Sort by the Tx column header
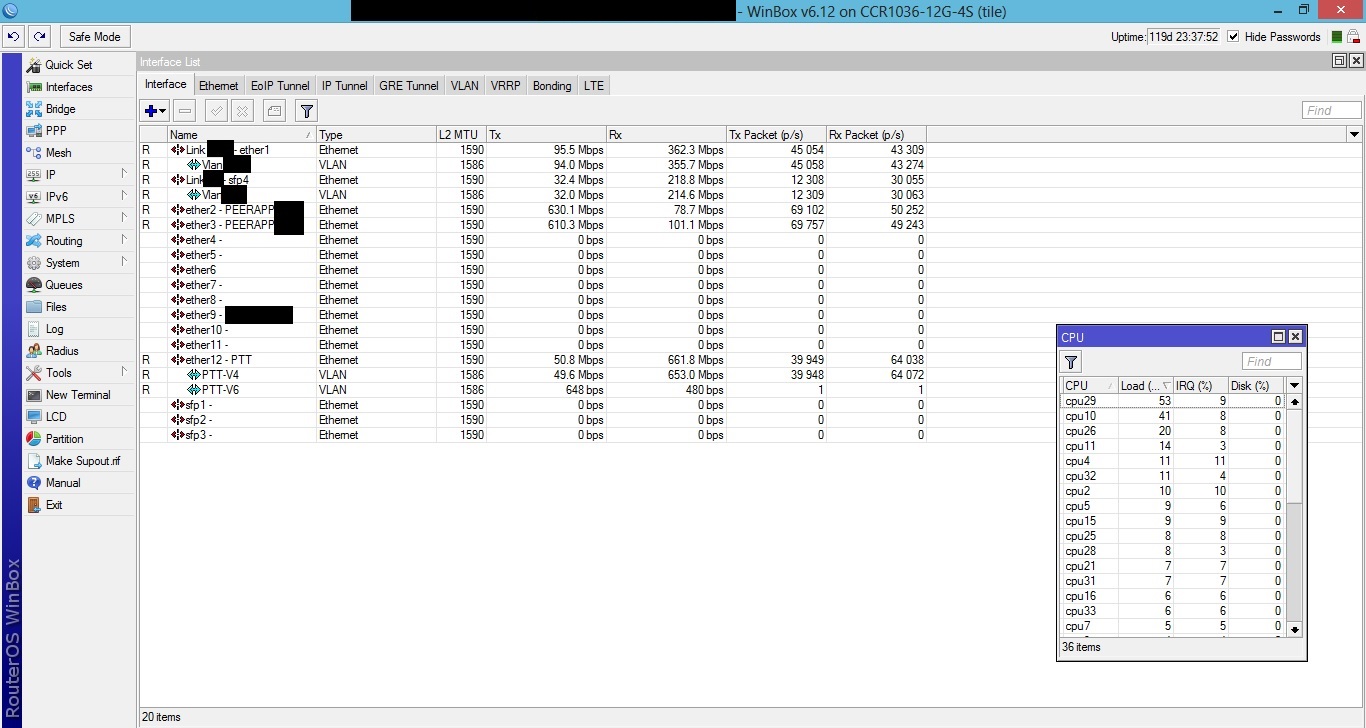Screen dimensions: 1366x728 (x=546, y=135)
